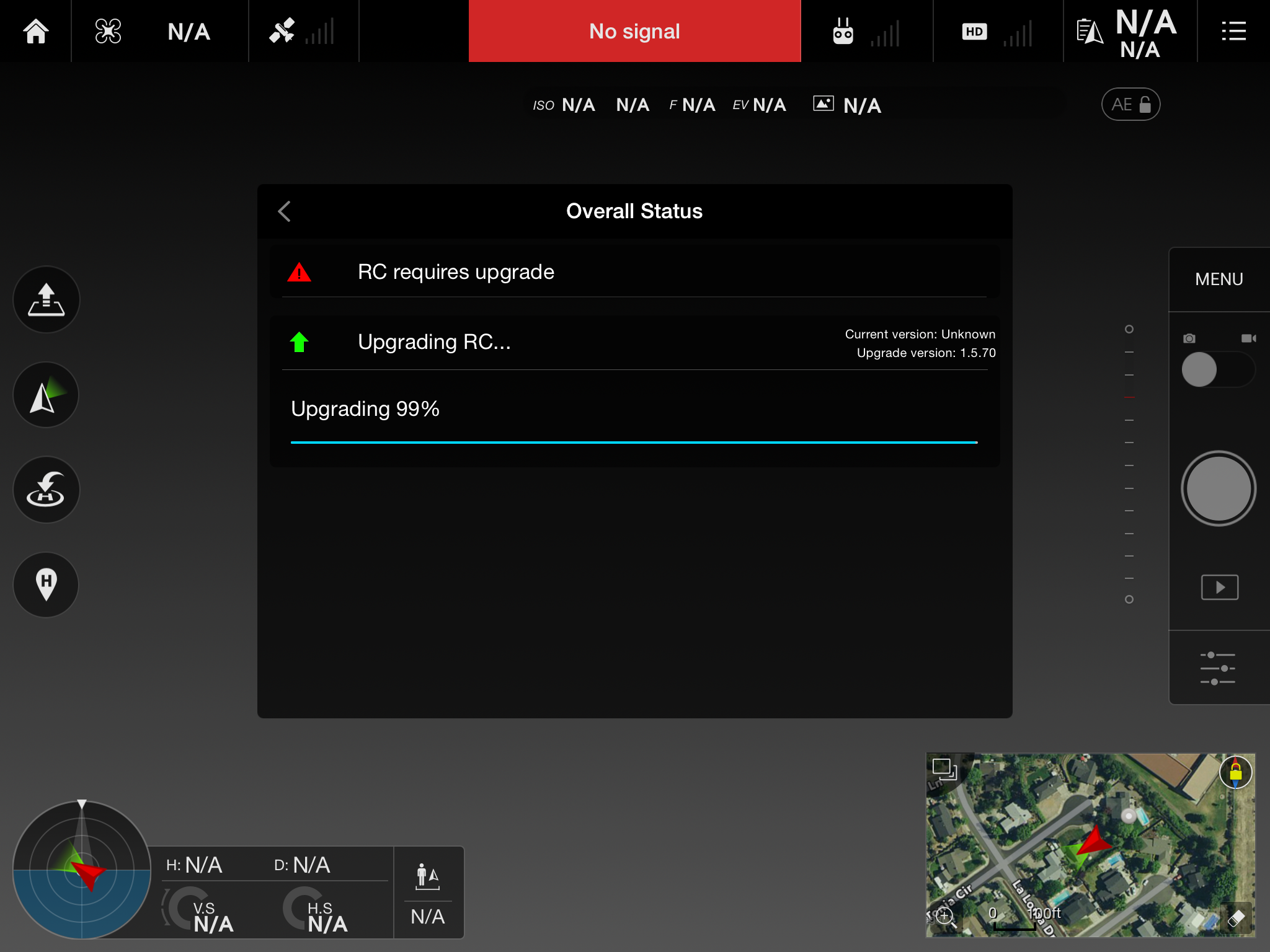The height and width of the screenshot is (952, 1270).
Task: Click the gimbal pitch slider scale
Action: 1129,464
